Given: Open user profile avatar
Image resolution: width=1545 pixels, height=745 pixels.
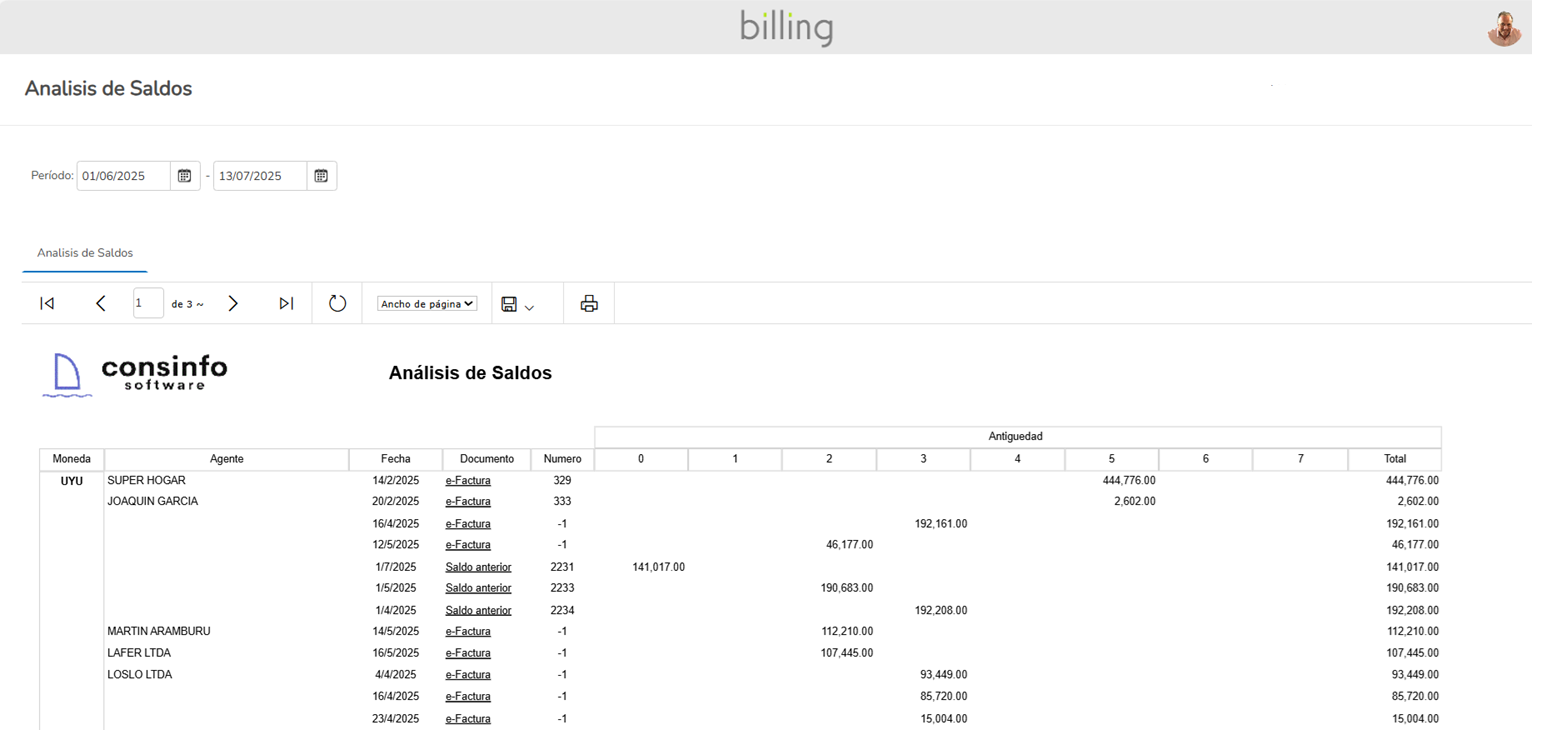Looking at the screenshot, I should pos(1503,28).
